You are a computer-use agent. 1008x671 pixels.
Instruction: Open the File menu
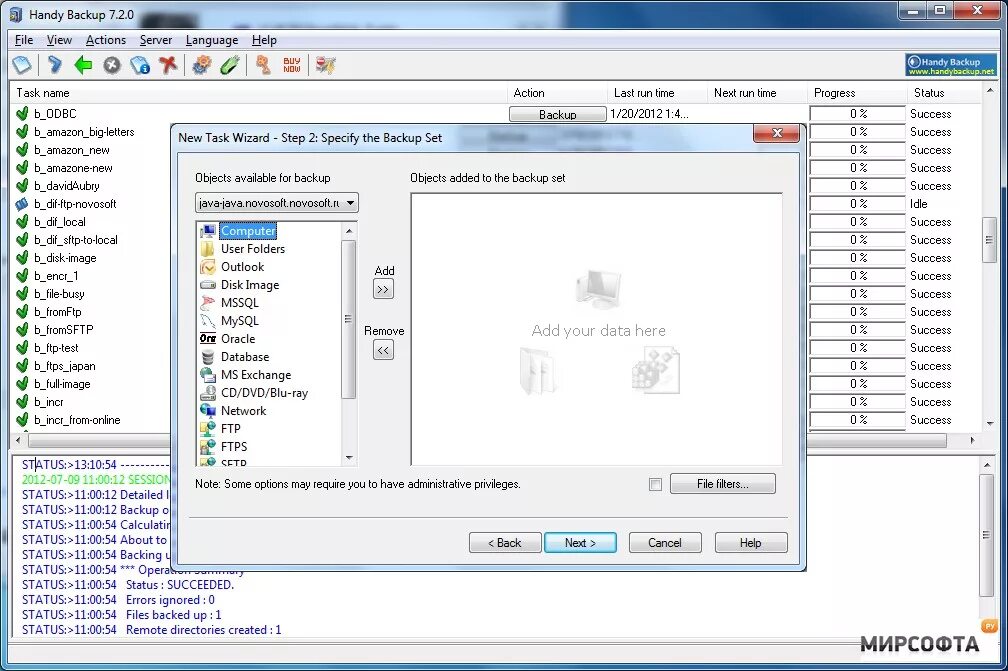(24, 40)
